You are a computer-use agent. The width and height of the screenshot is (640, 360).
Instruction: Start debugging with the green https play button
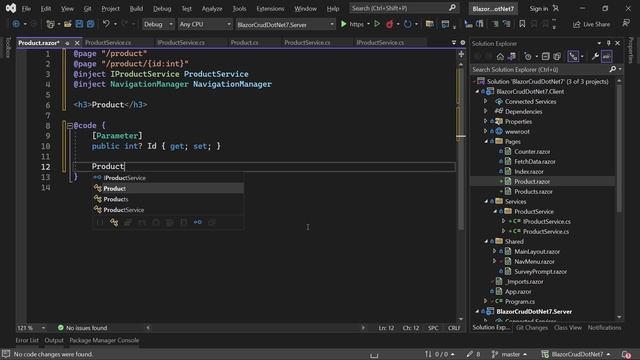coord(344,24)
